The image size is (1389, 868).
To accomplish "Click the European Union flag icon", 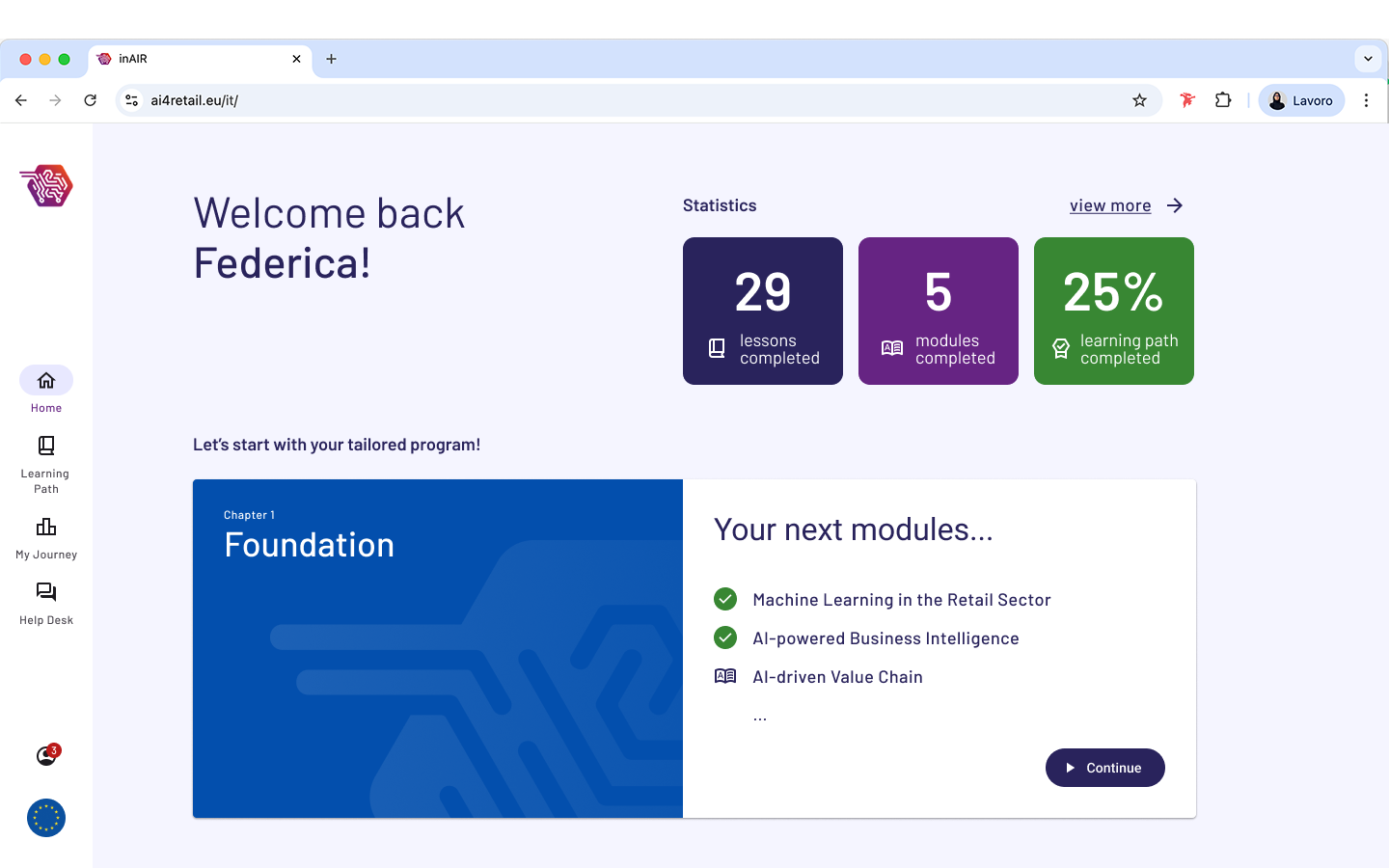I will 46,818.
